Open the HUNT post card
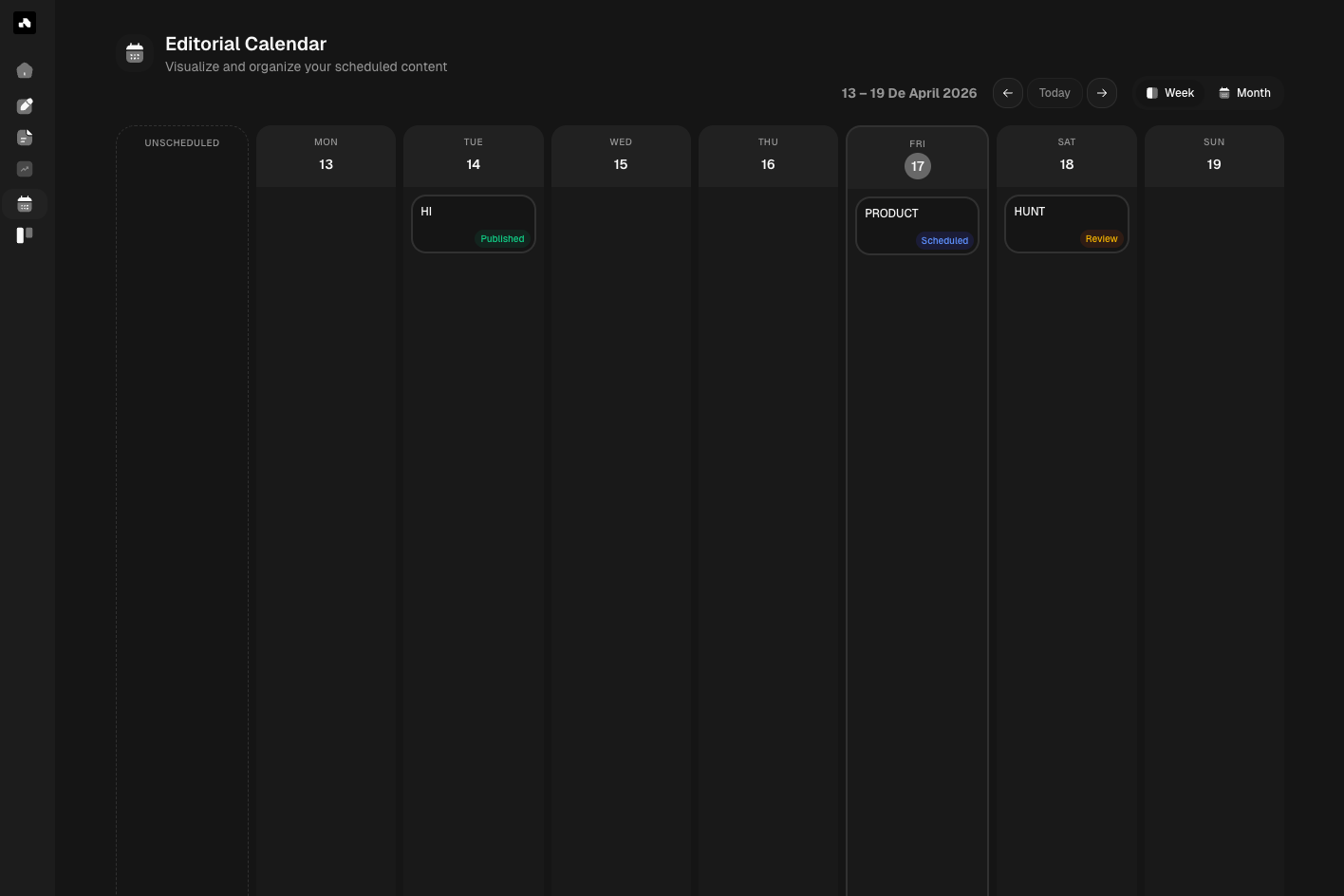1344x896 pixels. tap(1067, 224)
